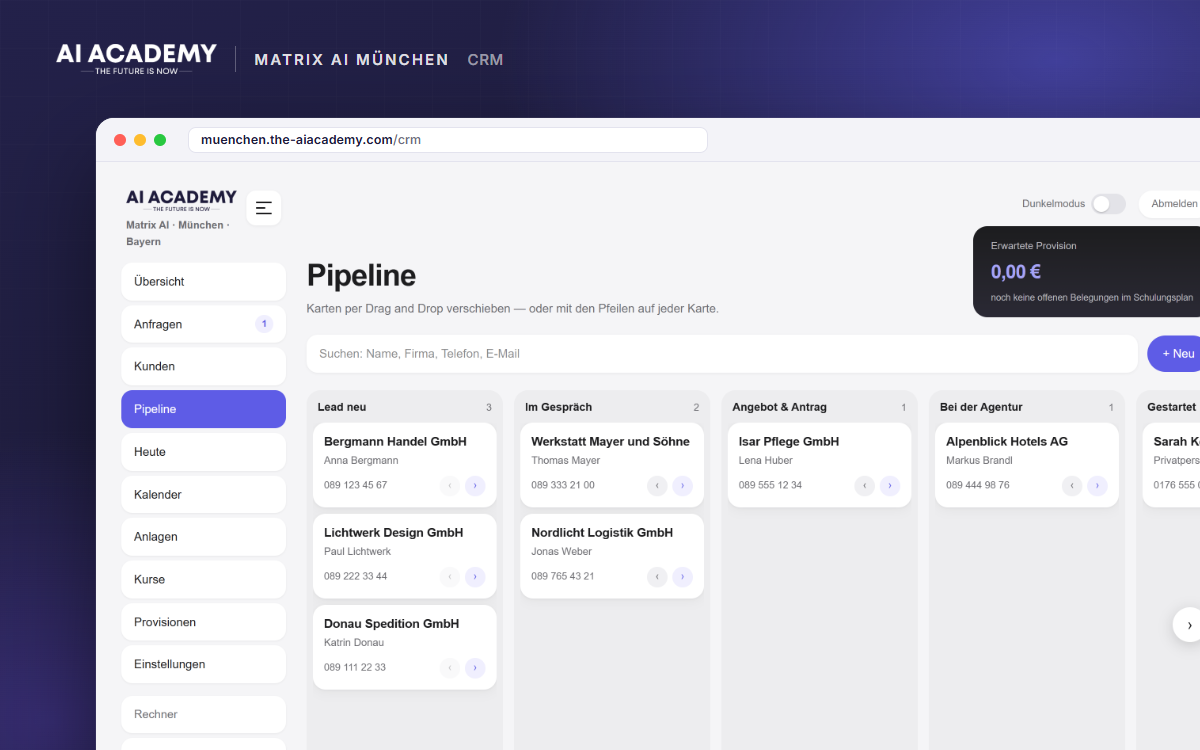Open the Rechner sidebar entry
Screen dimensions: 1200x750
(203, 714)
